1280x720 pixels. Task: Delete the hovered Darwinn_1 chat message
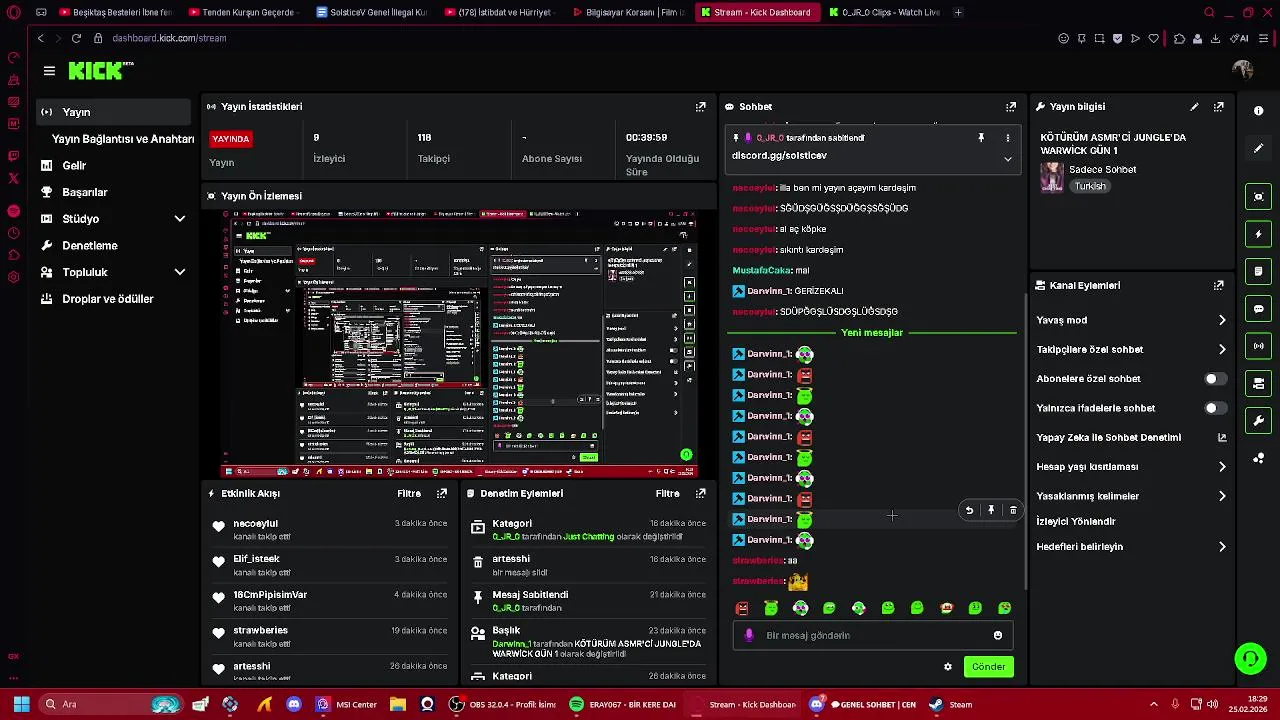pyautogui.click(x=1013, y=510)
